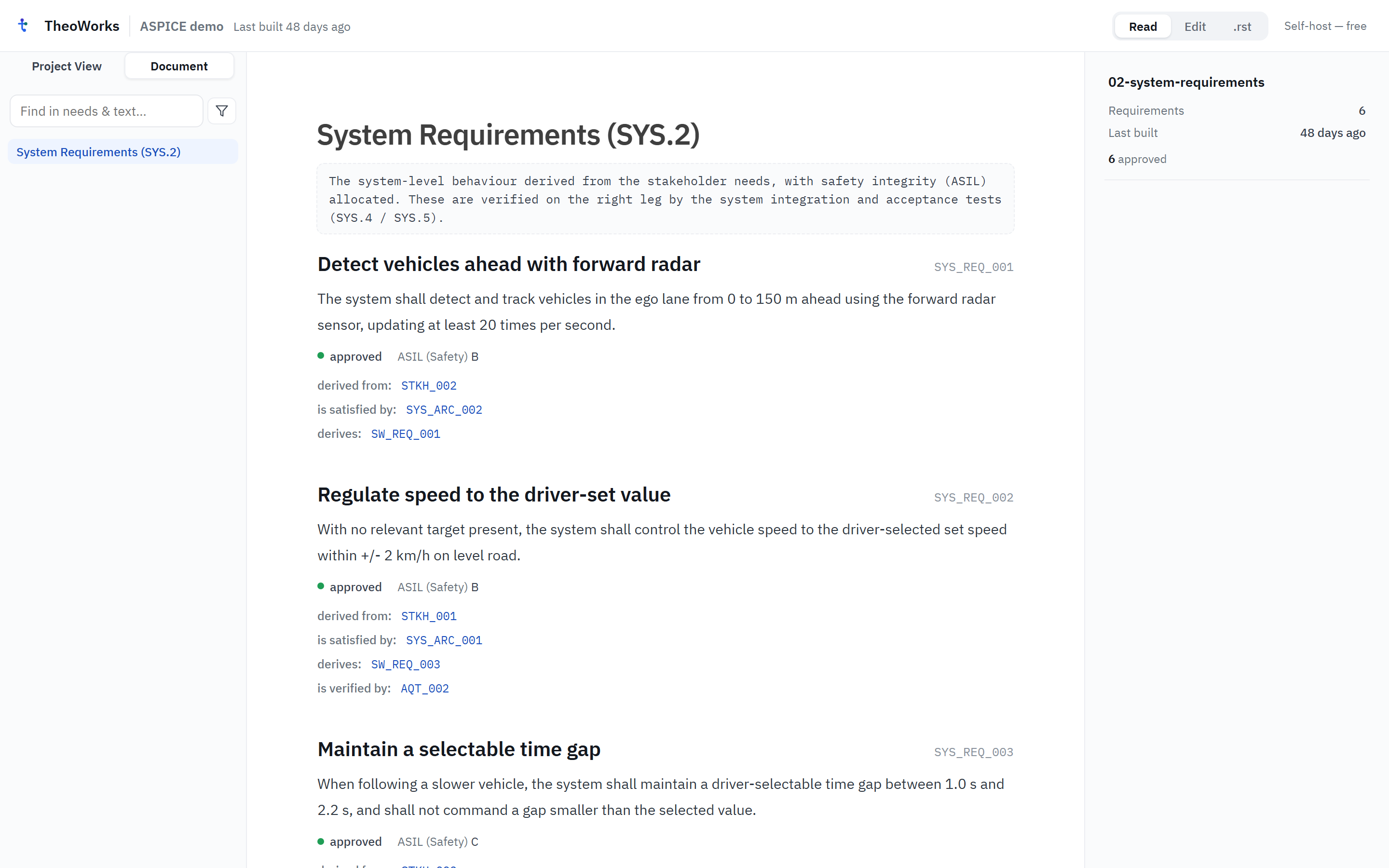Open the AQT_002 verified-by link
The image size is (1389, 868).
(x=425, y=688)
